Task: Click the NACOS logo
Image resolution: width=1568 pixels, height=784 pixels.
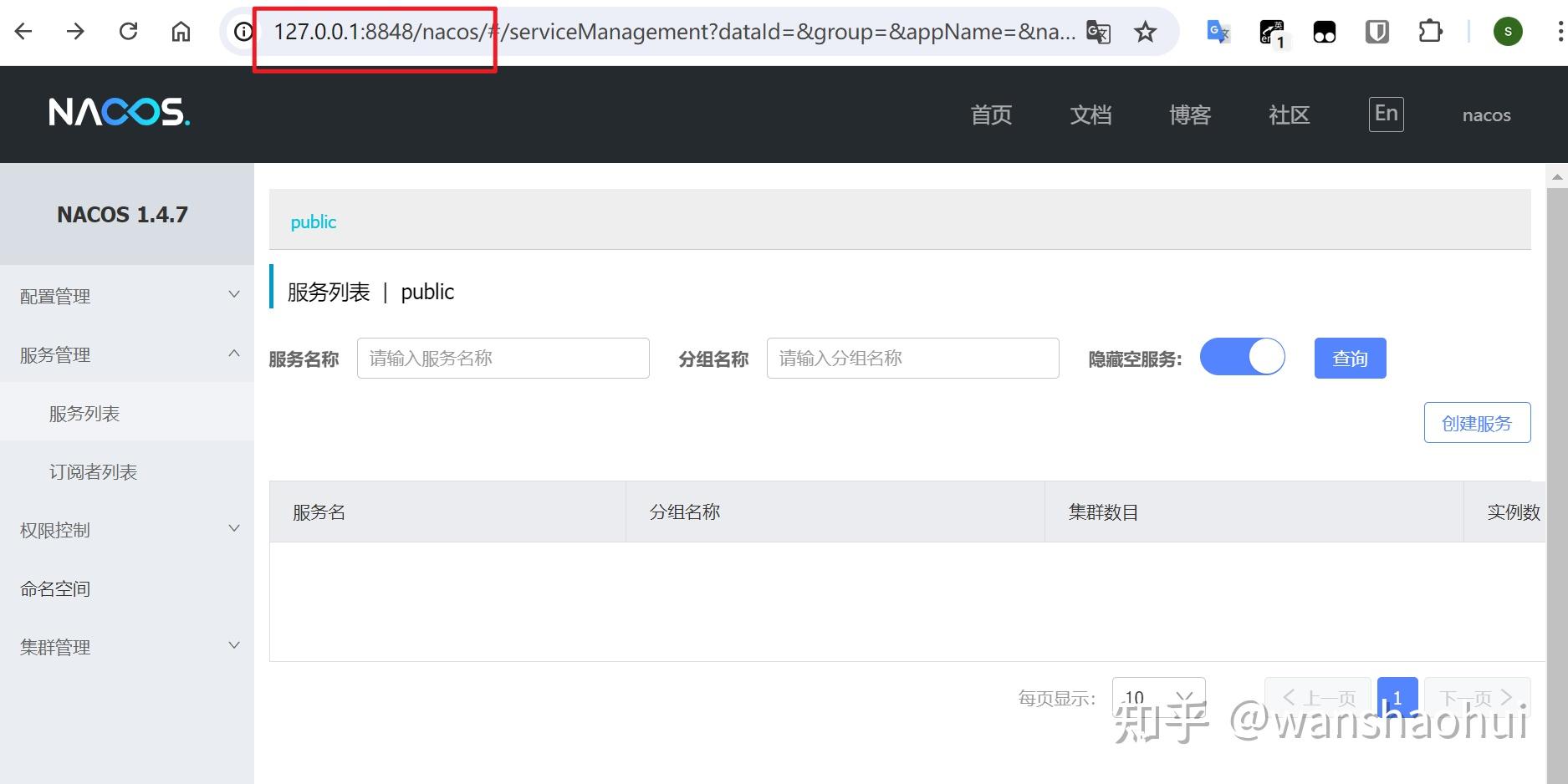Action: [x=119, y=112]
